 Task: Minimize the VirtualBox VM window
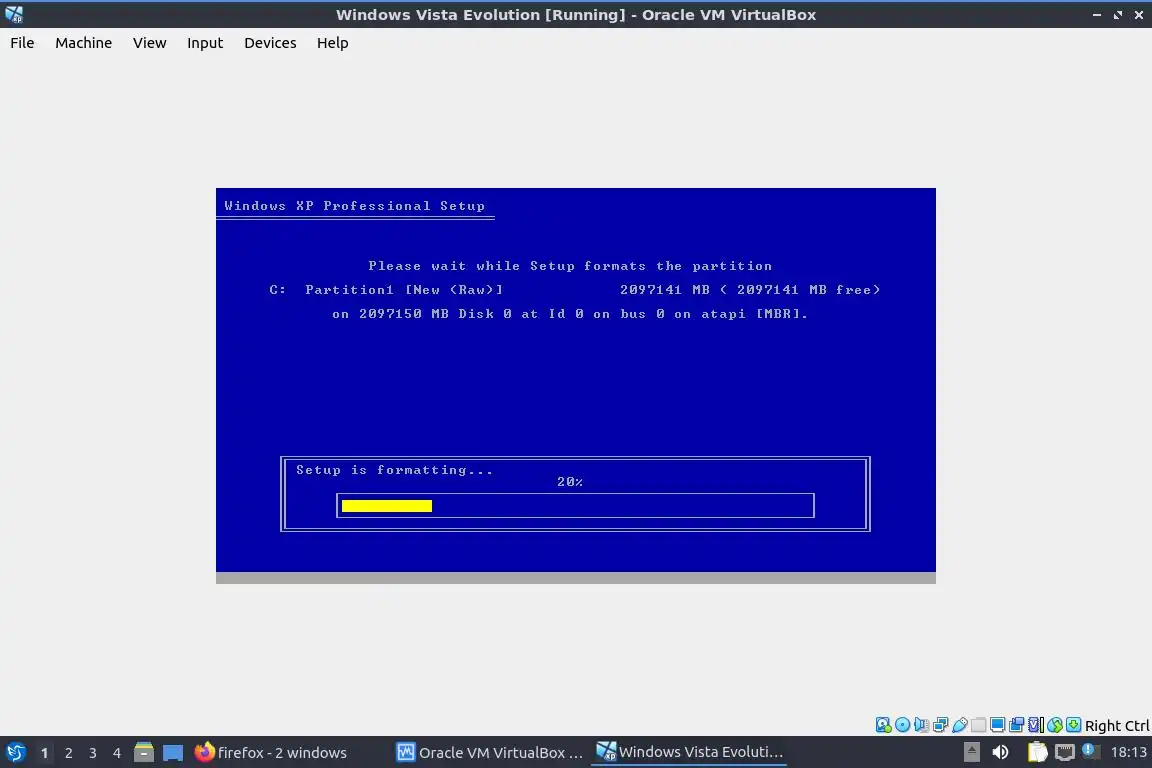[1097, 15]
